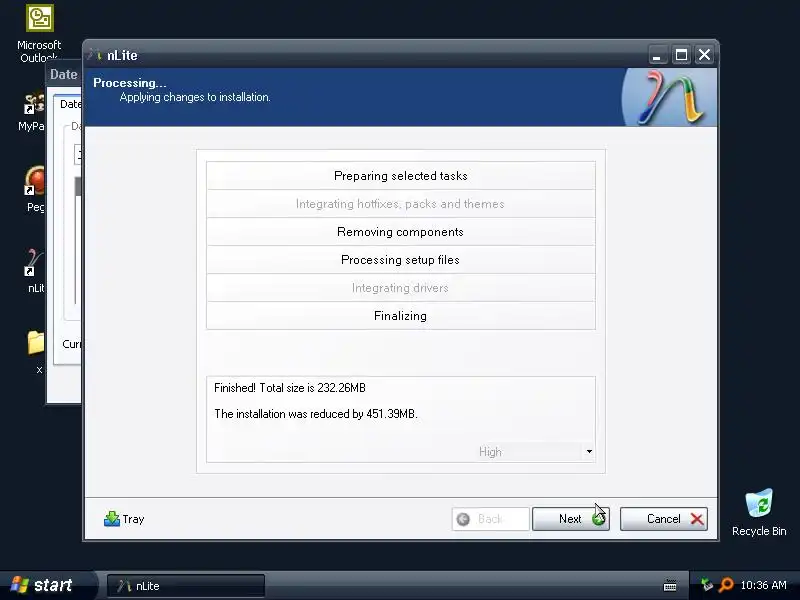Minimize the nLite window
This screenshot has height=600, width=800.
(x=658, y=55)
